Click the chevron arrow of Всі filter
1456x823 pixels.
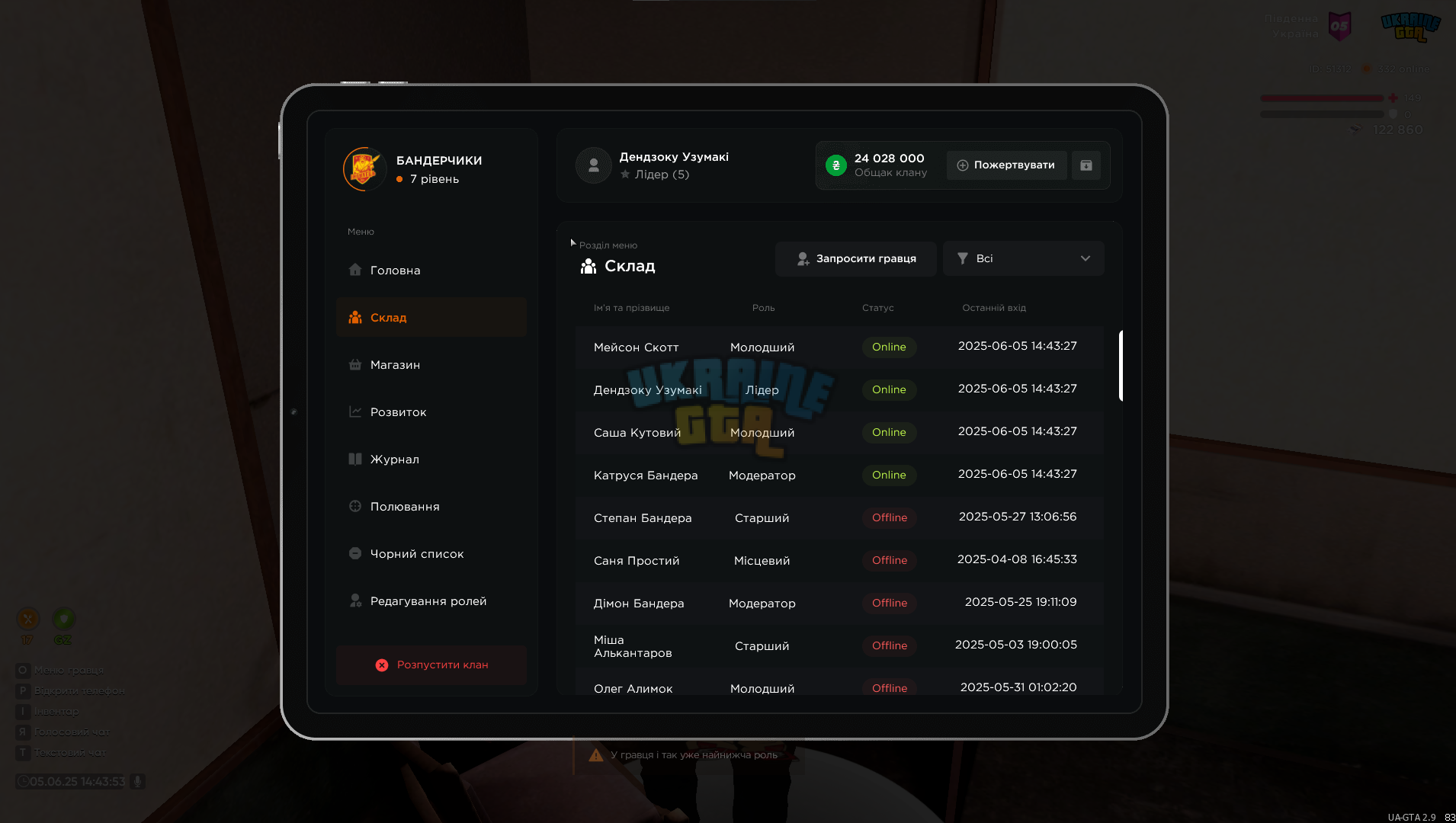[x=1086, y=258]
